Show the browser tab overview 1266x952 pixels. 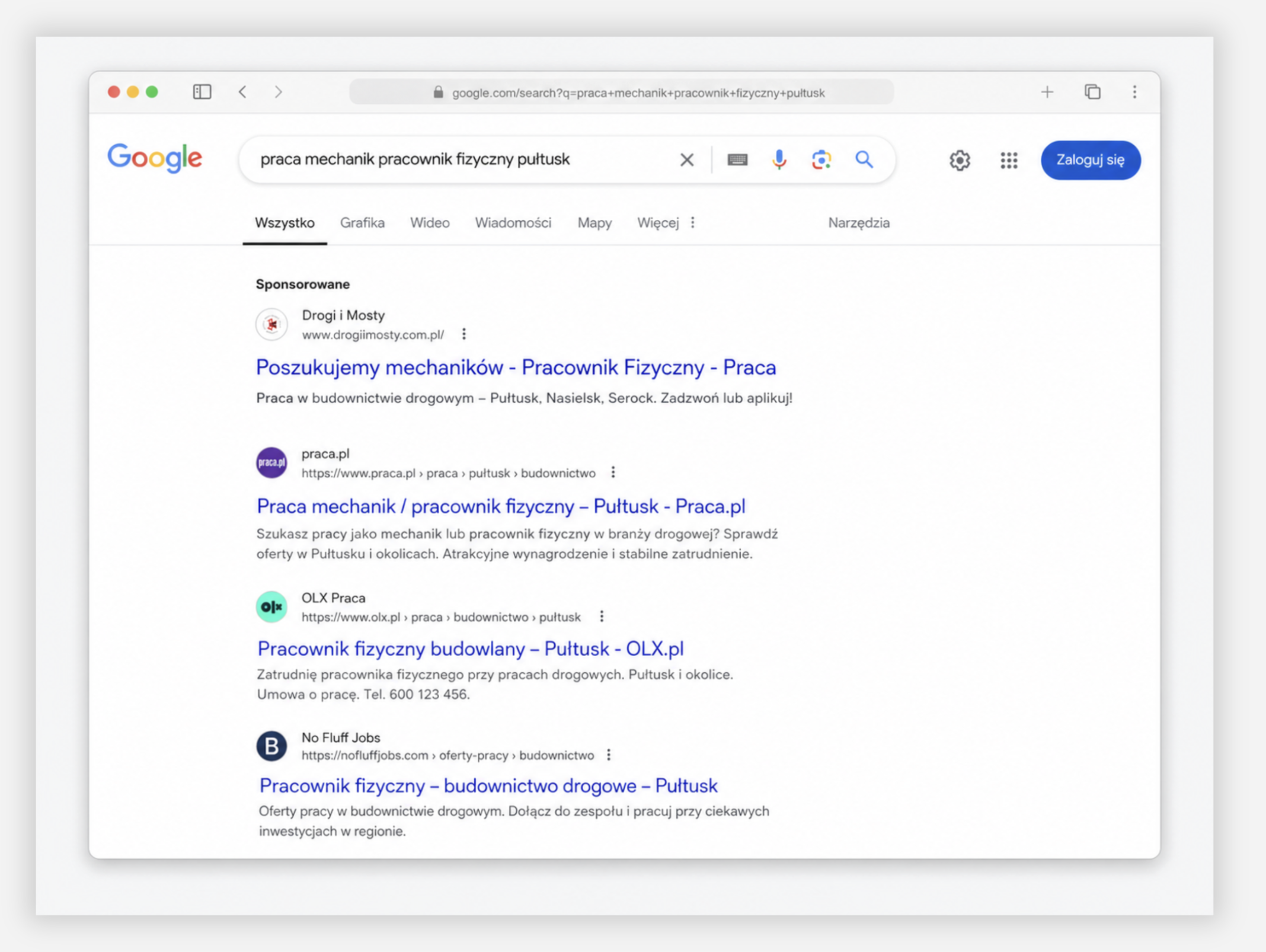click(1092, 92)
